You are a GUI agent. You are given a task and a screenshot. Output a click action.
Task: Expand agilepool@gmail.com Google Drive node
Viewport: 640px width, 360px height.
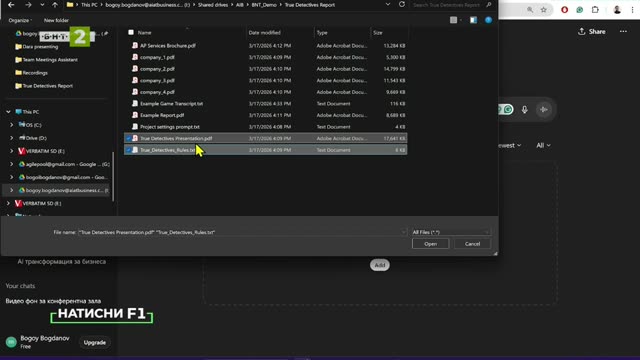point(11,164)
